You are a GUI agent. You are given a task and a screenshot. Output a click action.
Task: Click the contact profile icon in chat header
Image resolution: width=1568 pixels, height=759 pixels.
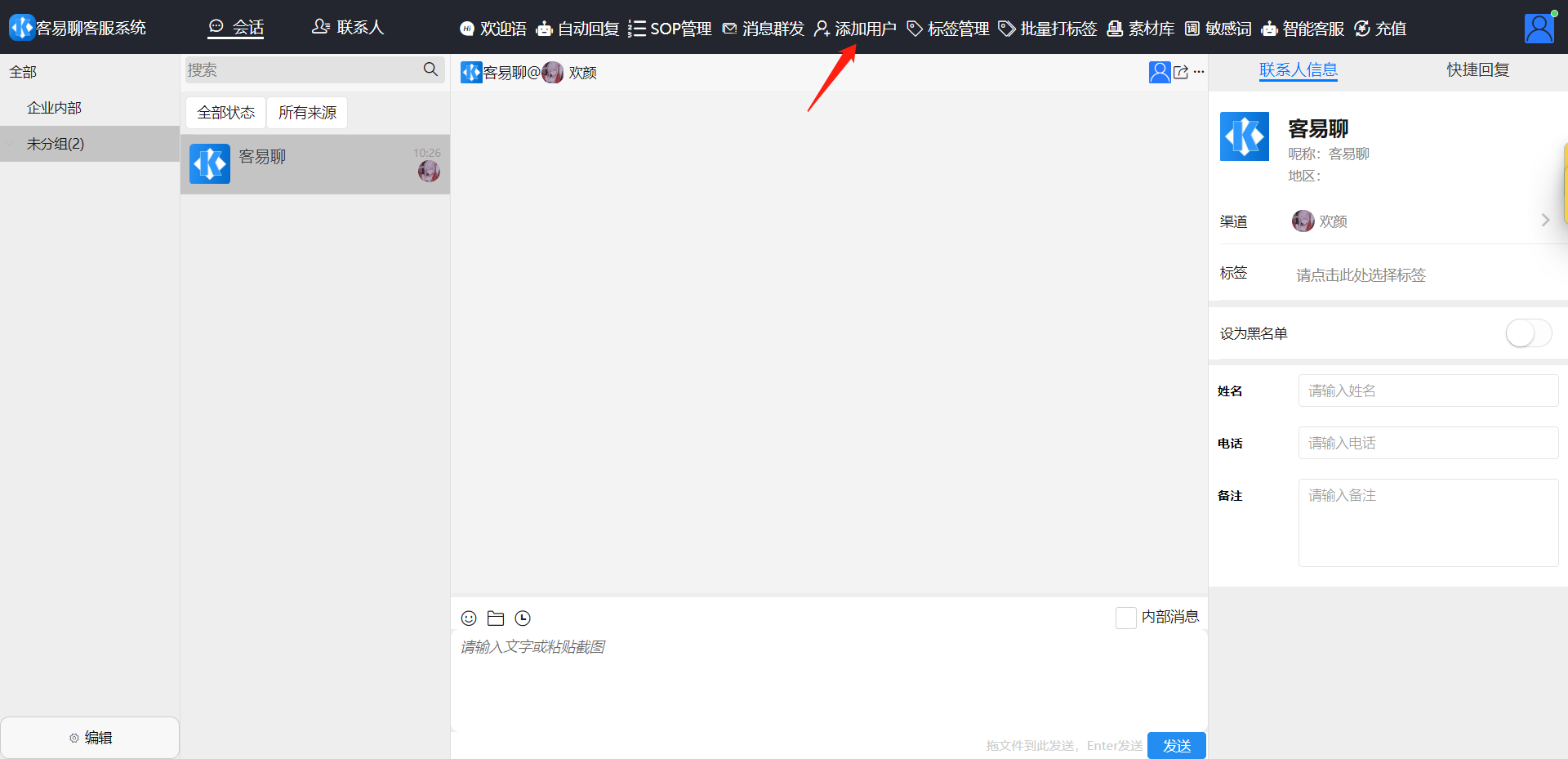coord(1160,72)
